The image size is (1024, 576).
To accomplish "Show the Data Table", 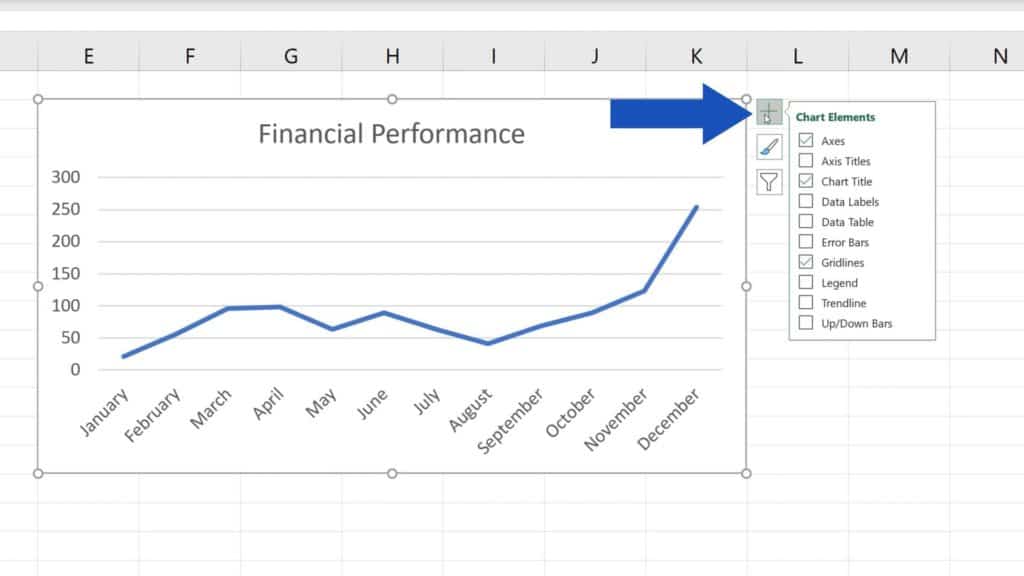I will [805, 221].
